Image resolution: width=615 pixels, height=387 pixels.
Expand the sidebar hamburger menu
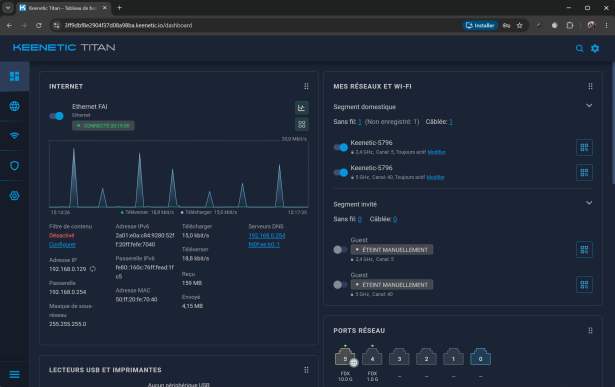pos(15,375)
